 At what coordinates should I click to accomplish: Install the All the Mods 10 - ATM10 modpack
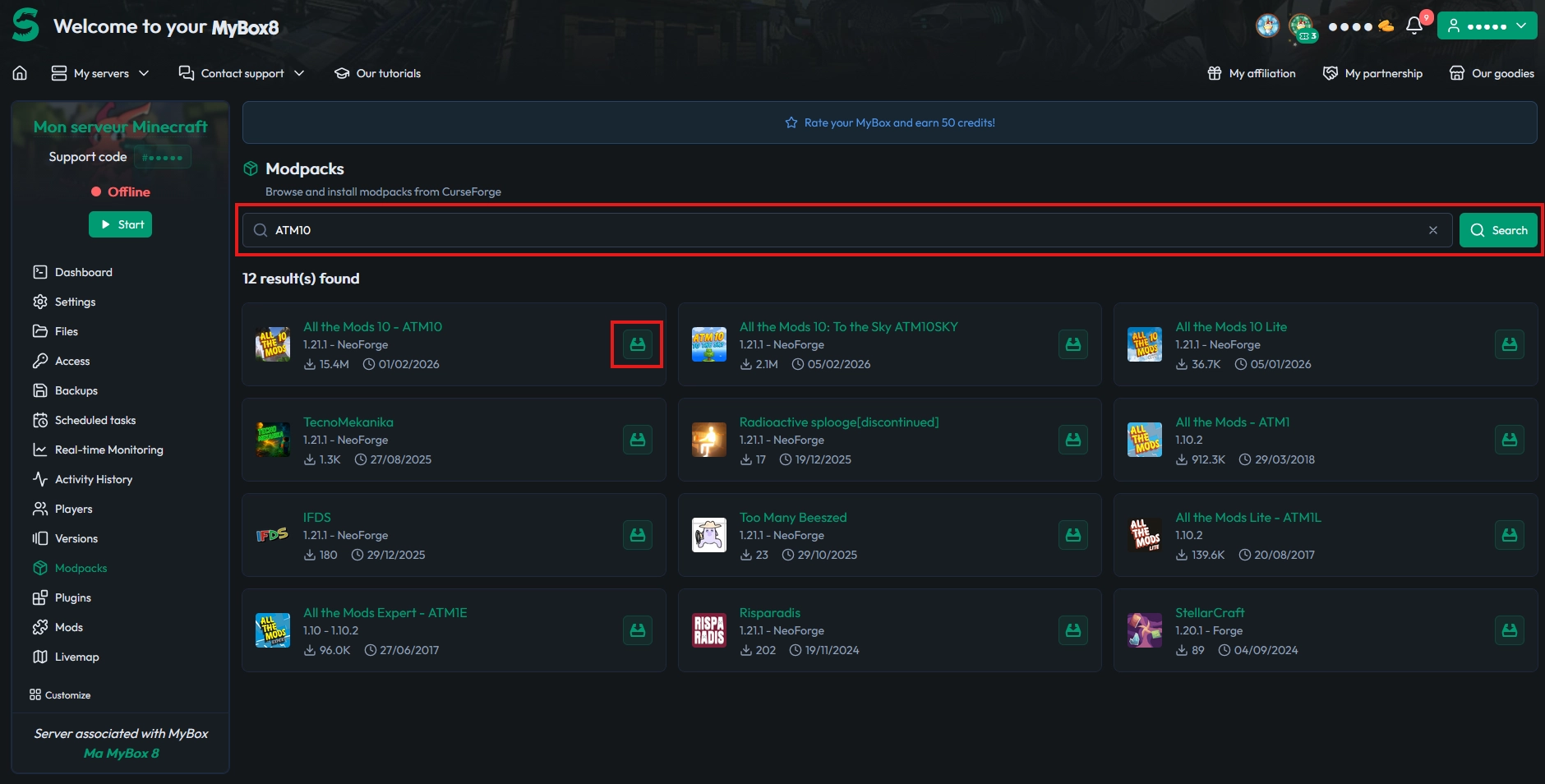click(637, 344)
